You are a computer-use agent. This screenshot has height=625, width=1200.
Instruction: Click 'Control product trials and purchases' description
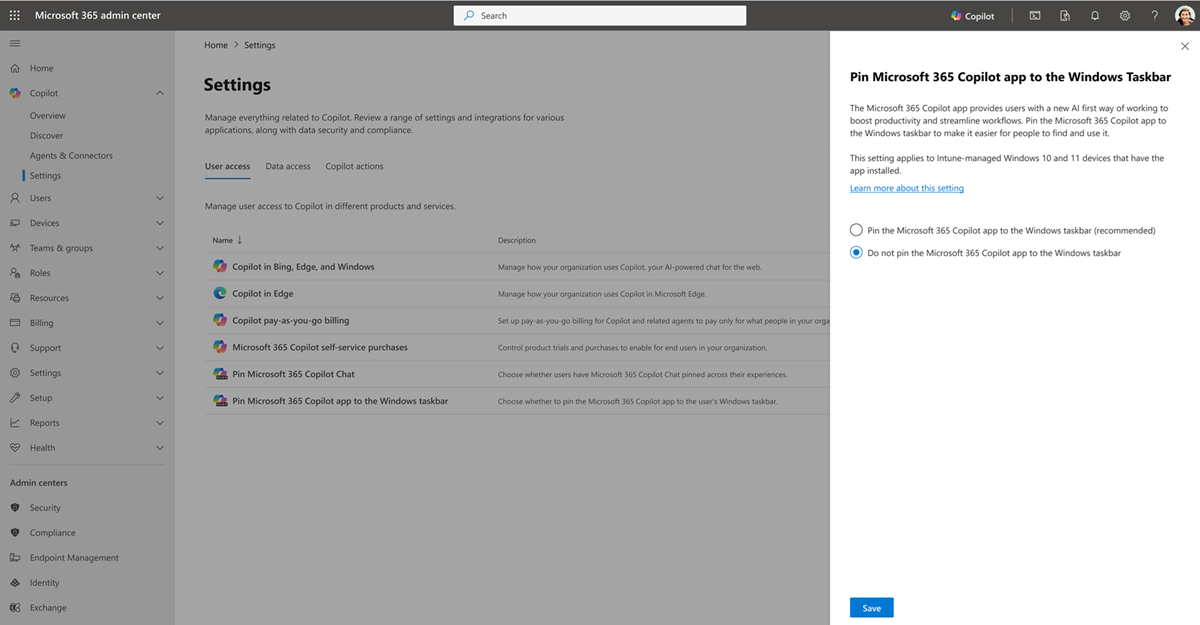coord(632,348)
